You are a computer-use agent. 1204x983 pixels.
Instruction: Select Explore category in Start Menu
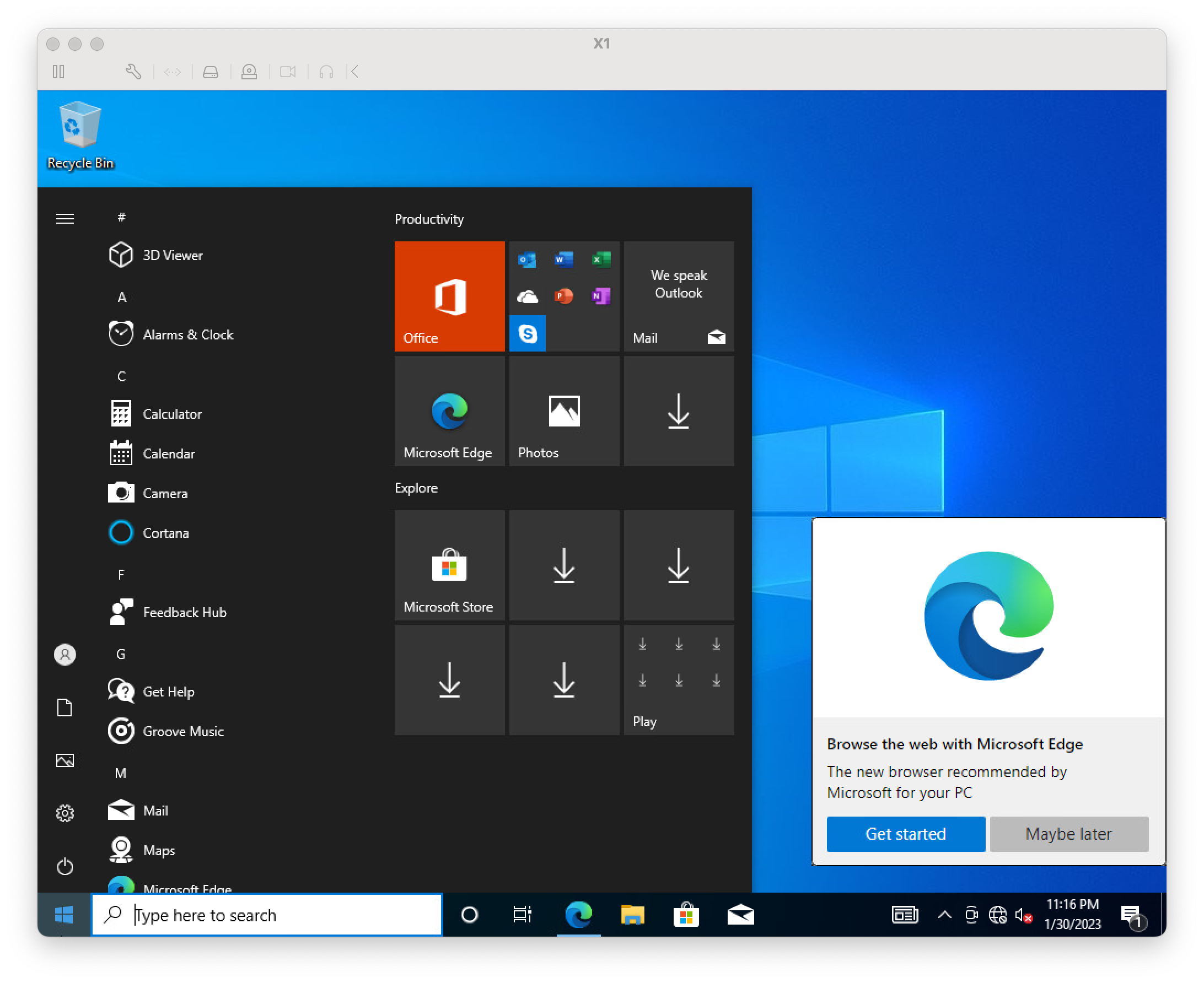point(417,488)
